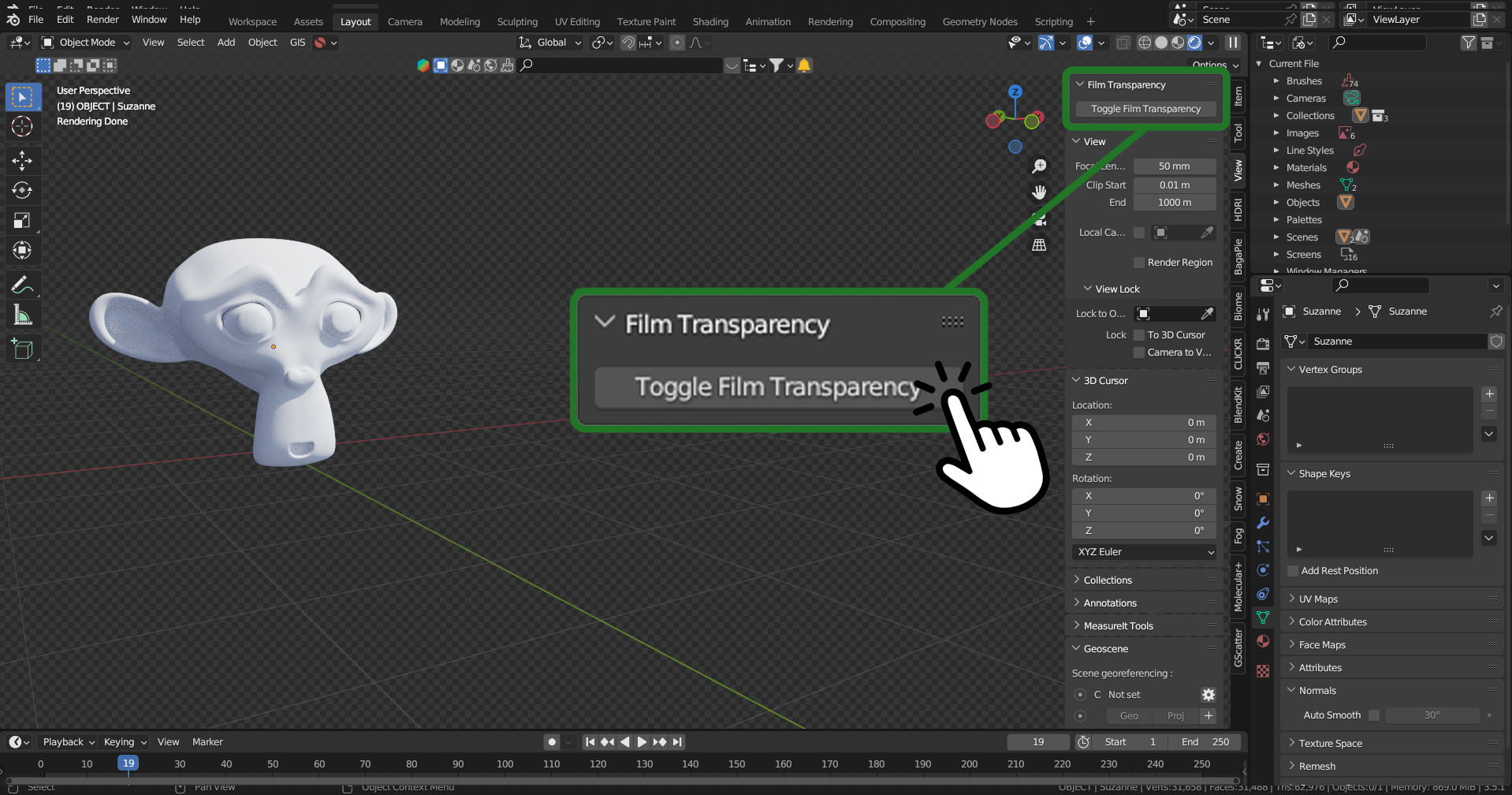1512x795 pixels.
Task: Open the Options popover button
Action: 1214,65
